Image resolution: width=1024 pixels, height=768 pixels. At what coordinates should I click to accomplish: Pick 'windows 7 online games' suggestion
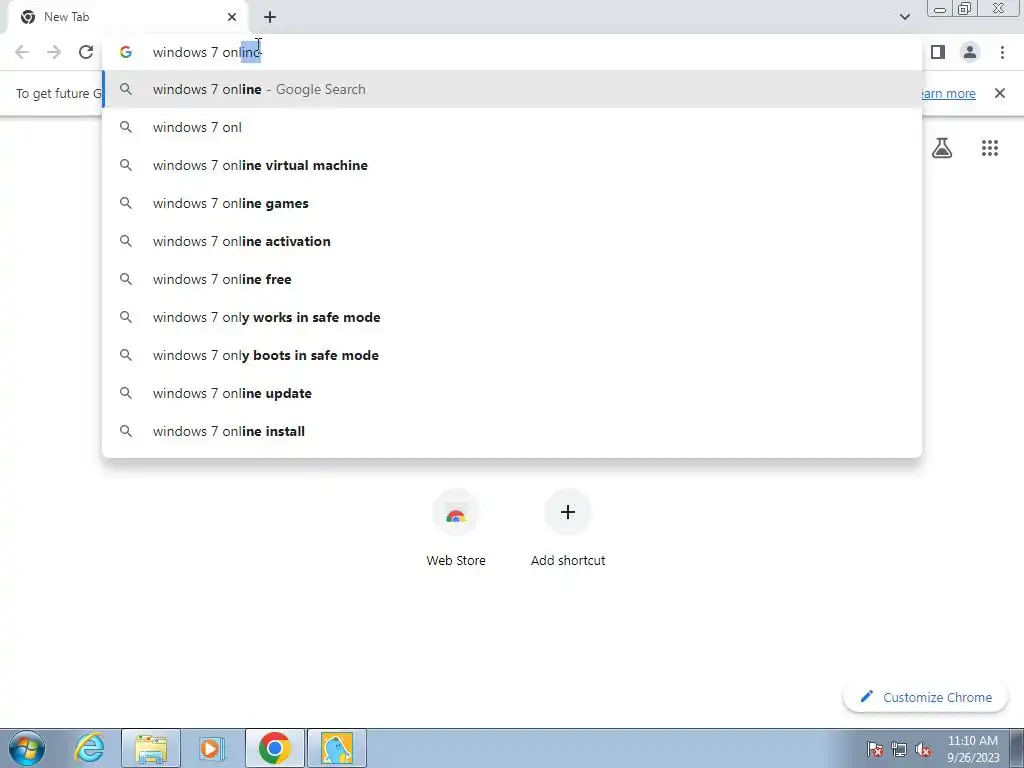512,203
